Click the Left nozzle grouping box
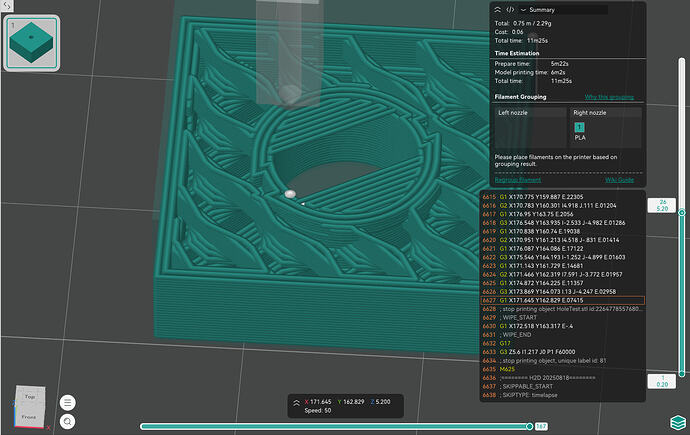690x435 pixels. point(530,128)
